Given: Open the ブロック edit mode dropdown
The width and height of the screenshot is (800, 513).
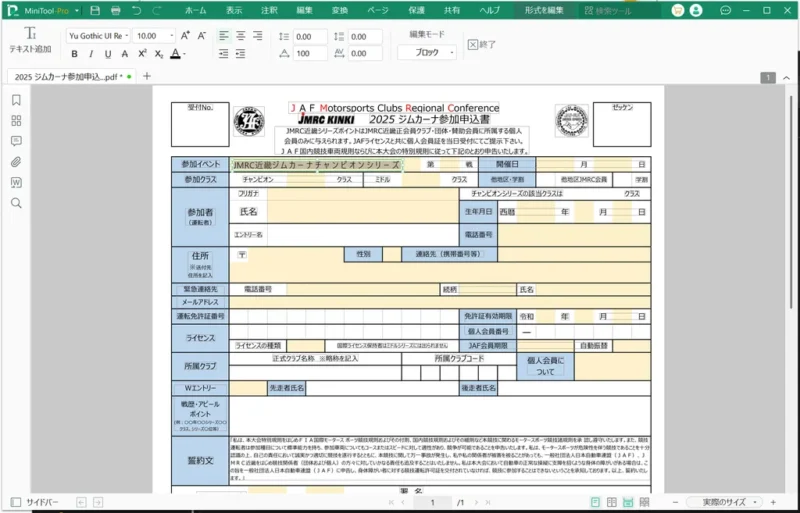Looking at the screenshot, I should click(427, 52).
